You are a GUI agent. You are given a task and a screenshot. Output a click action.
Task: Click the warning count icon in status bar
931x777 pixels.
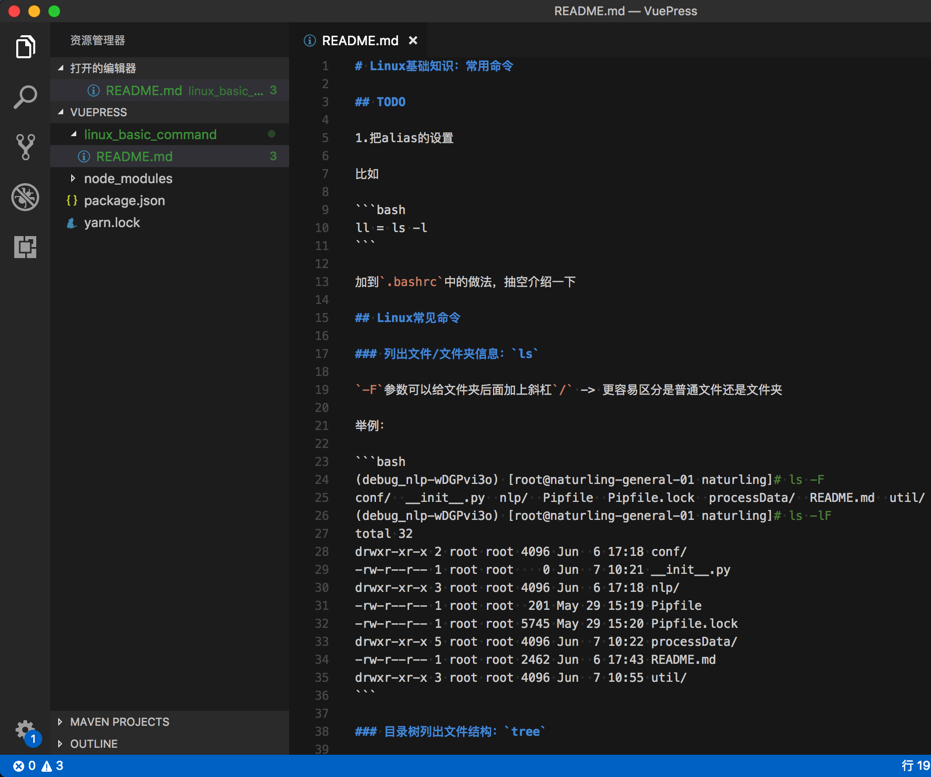[47, 766]
